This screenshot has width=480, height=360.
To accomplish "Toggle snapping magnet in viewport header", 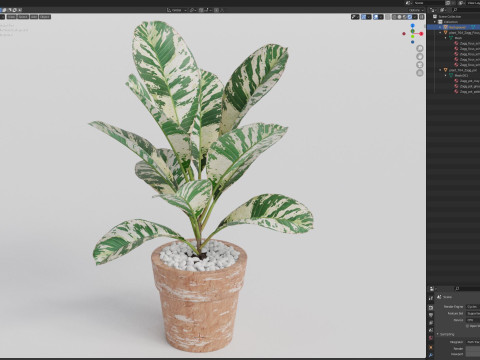I will (201, 10).
